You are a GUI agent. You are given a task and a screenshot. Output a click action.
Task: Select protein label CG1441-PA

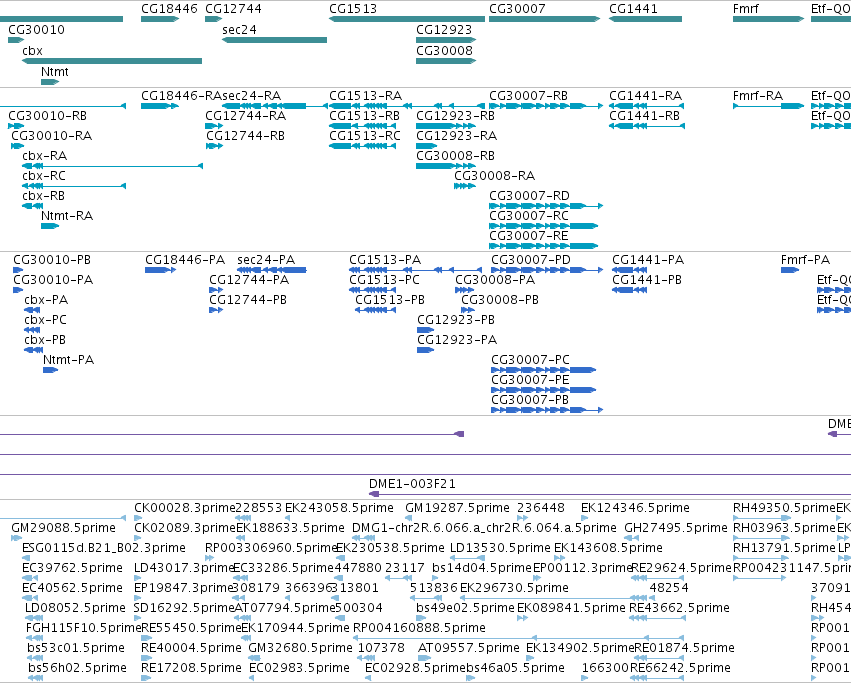click(x=648, y=260)
